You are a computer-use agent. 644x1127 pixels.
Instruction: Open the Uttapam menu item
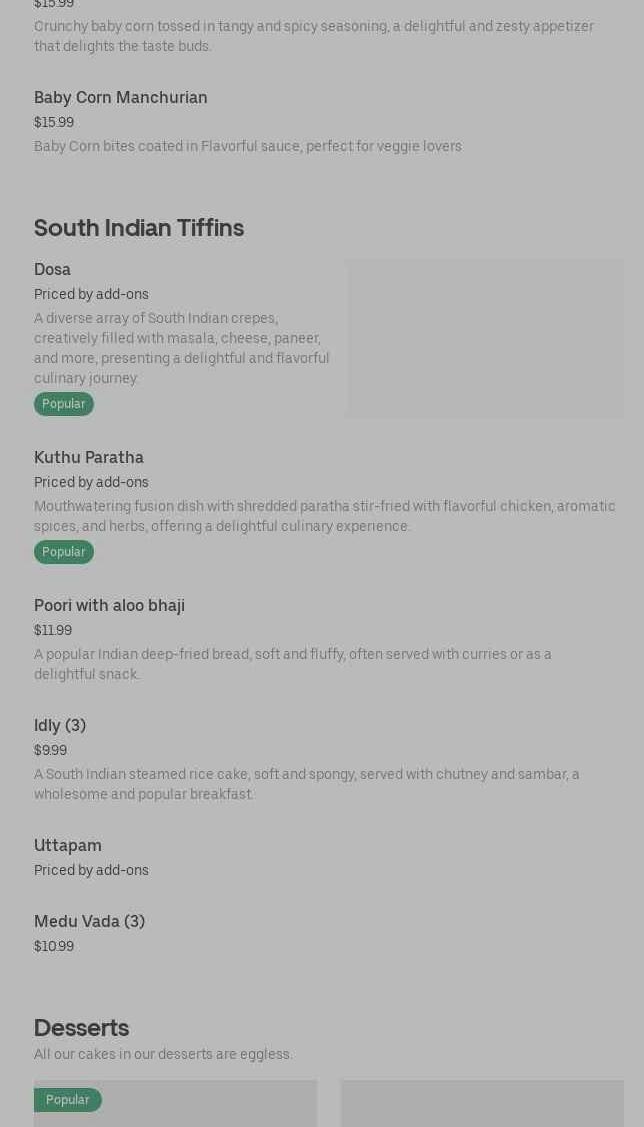[x=68, y=845]
